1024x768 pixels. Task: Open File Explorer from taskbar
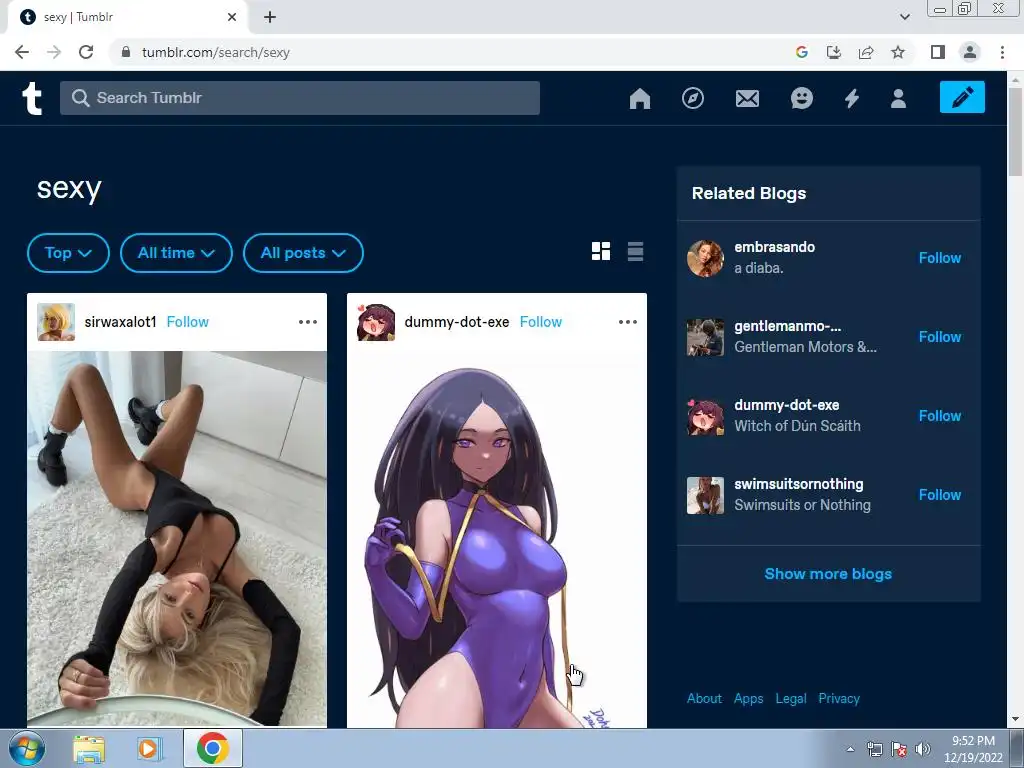point(89,749)
